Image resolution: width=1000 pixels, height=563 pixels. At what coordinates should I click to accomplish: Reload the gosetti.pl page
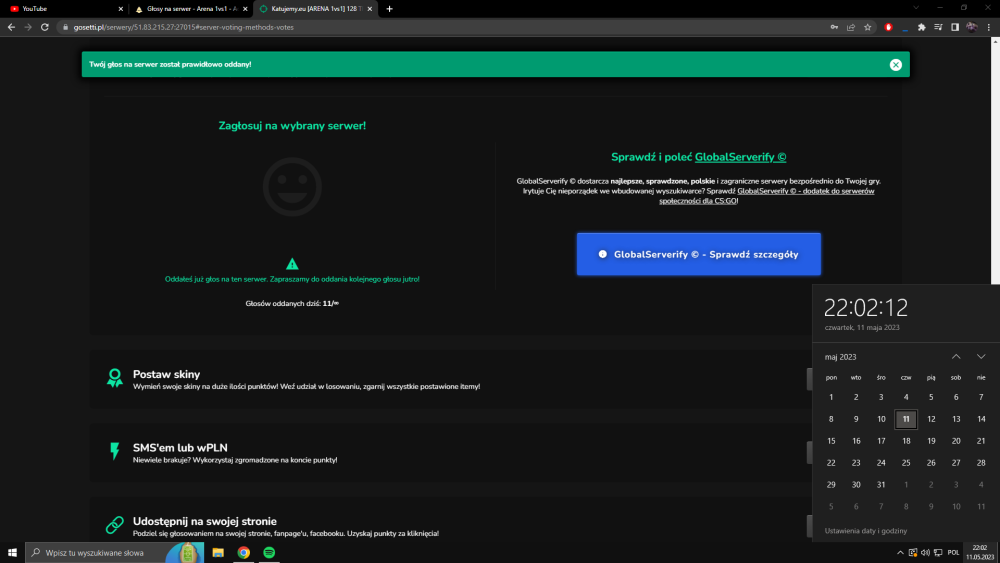[x=45, y=27]
